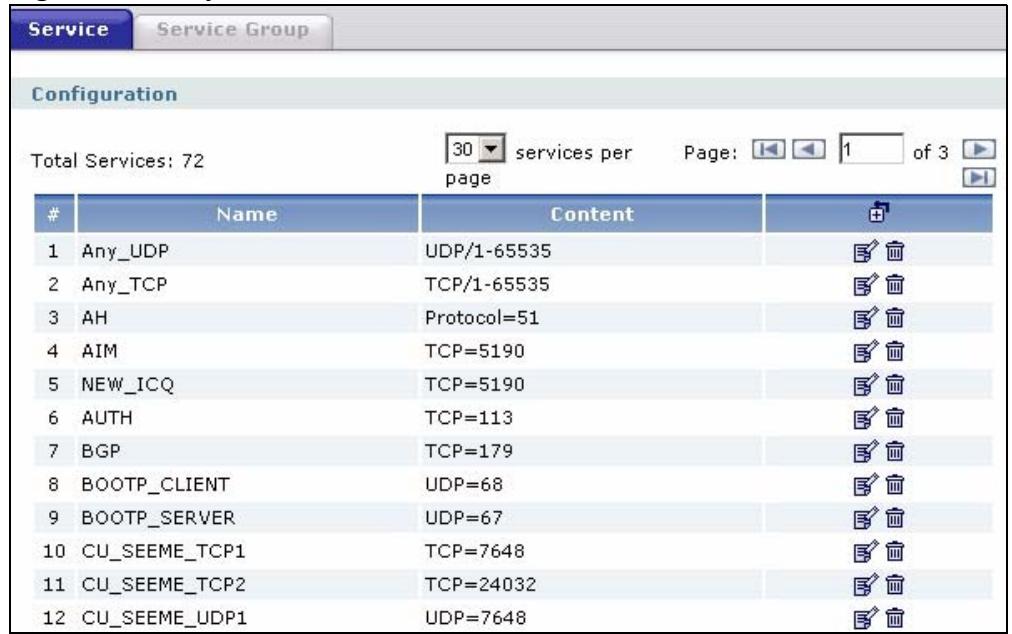The image size is (1012, 634).
Task: Delete the BOOTP_CLIENT service entry
Action: (895, 485)
